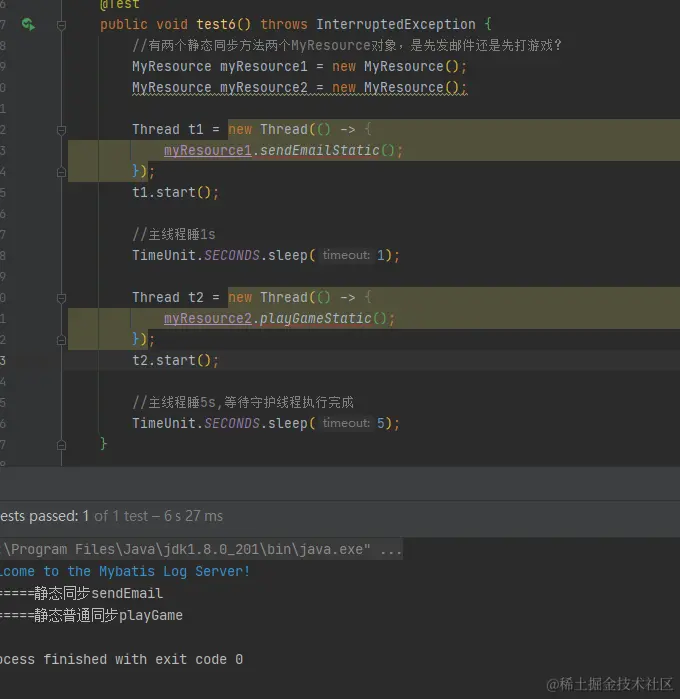The image size is (680, 699).
Task: Click fold end marker after sendEmailStatic block
Action: 62,172
